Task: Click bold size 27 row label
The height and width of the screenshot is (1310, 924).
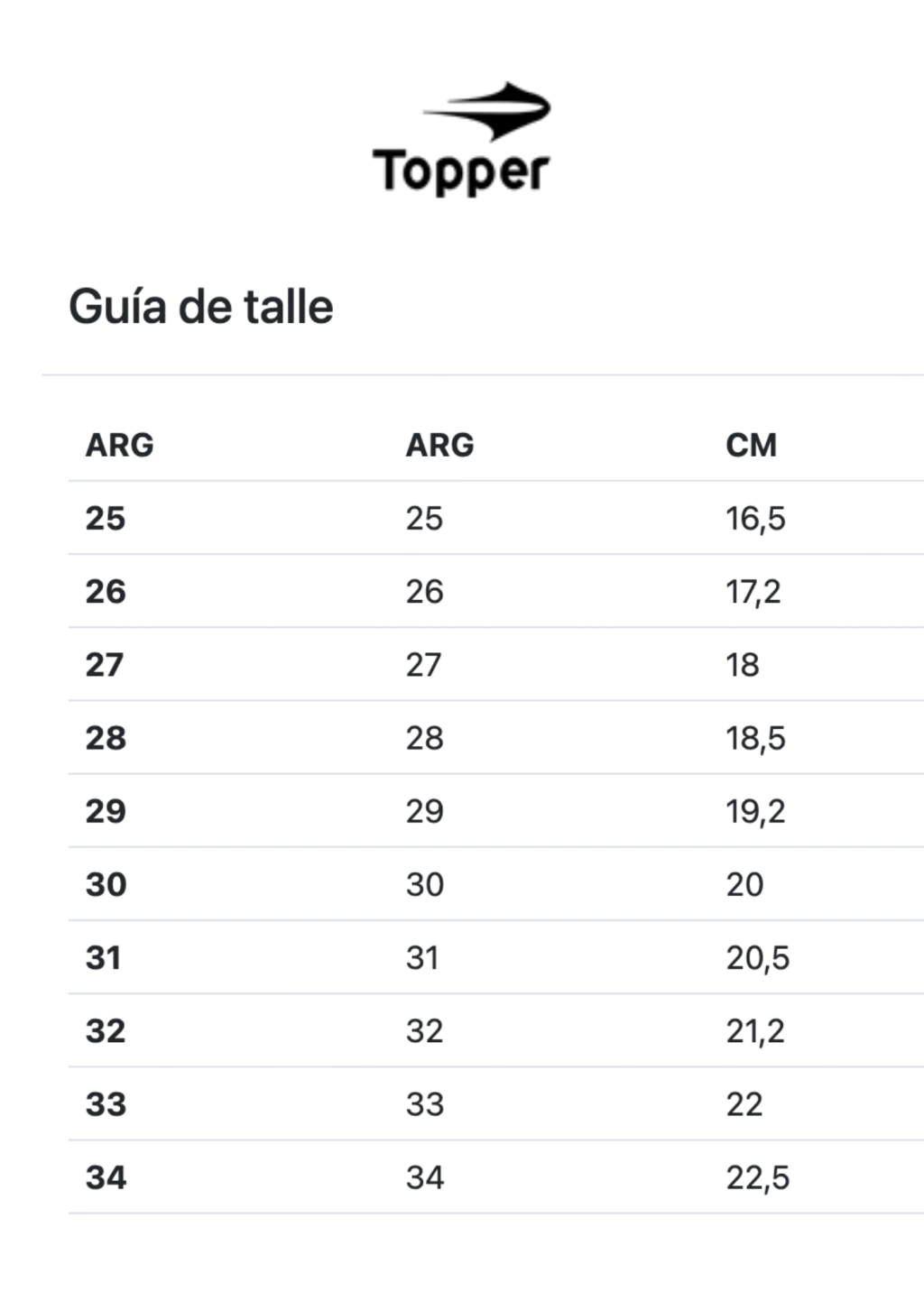Action: [105, 664]
